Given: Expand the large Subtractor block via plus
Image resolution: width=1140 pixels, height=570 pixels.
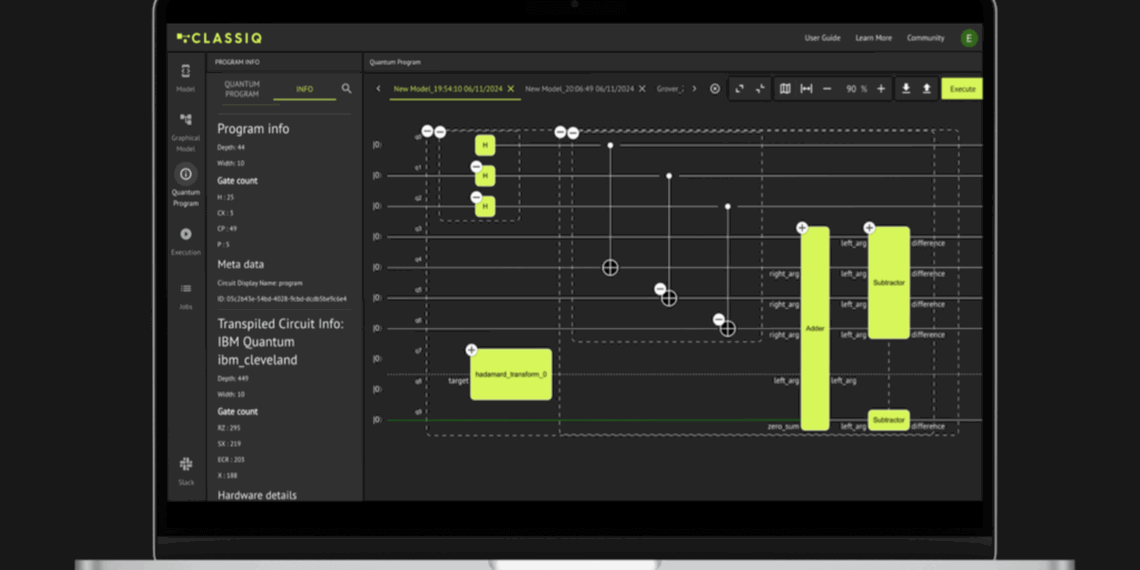Looking at the screenshot, I should [869, 228].
